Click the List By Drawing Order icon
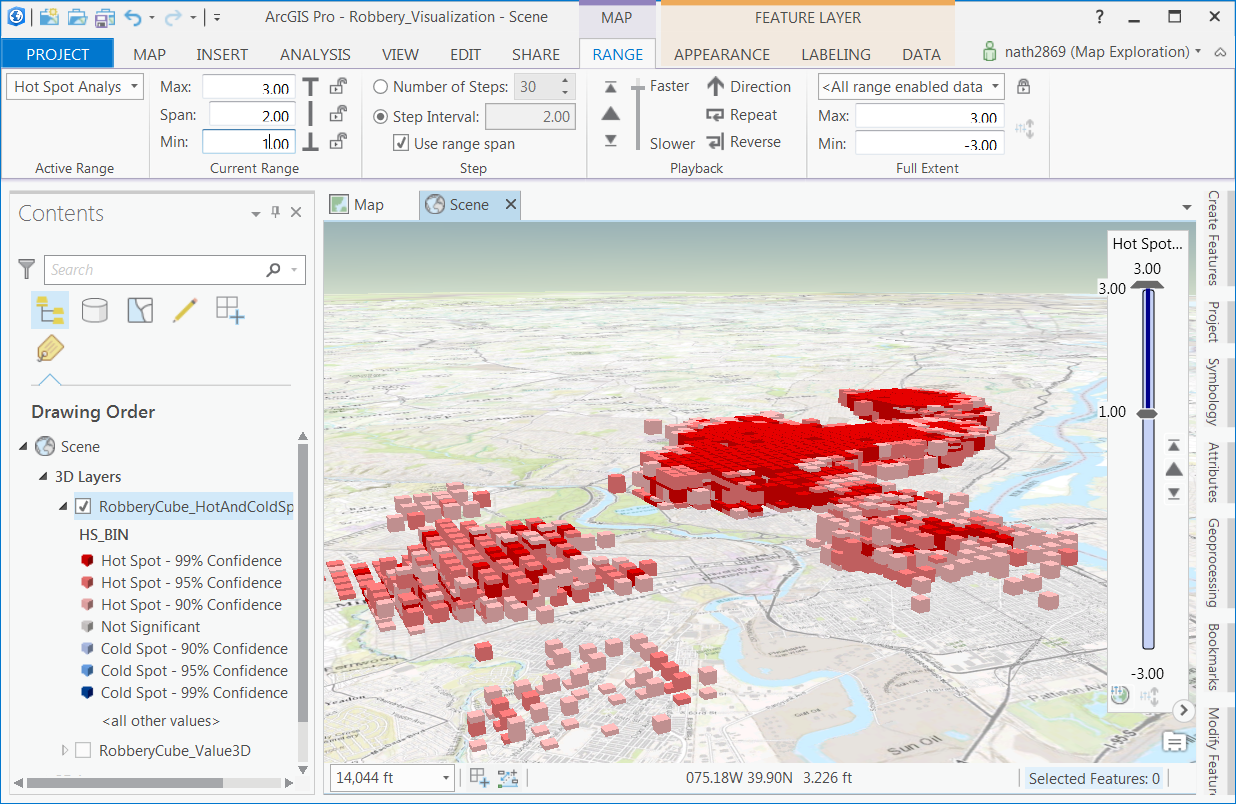The height and width of the screenshot is (804, 1236). tap(49, 311)
